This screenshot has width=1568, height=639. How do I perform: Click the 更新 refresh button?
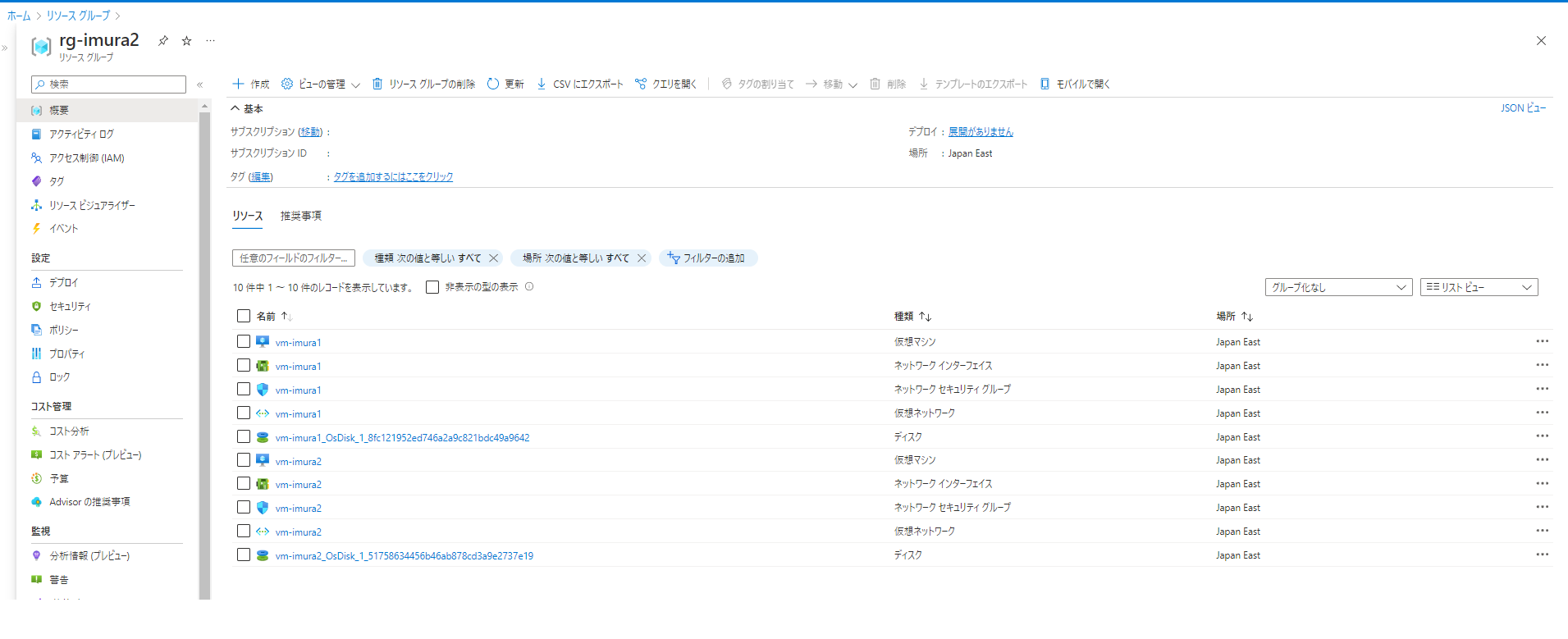505,84
